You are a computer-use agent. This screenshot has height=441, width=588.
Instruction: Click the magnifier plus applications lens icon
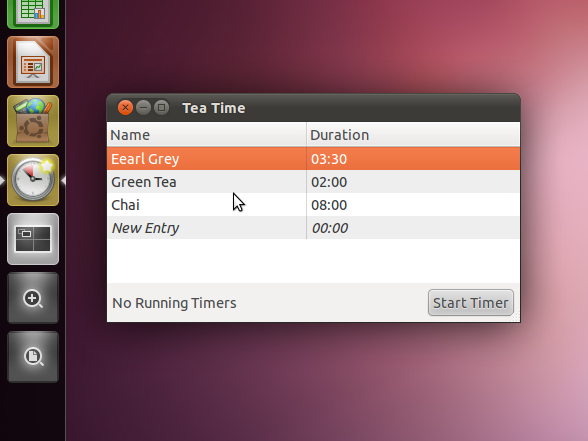(33, 298)
